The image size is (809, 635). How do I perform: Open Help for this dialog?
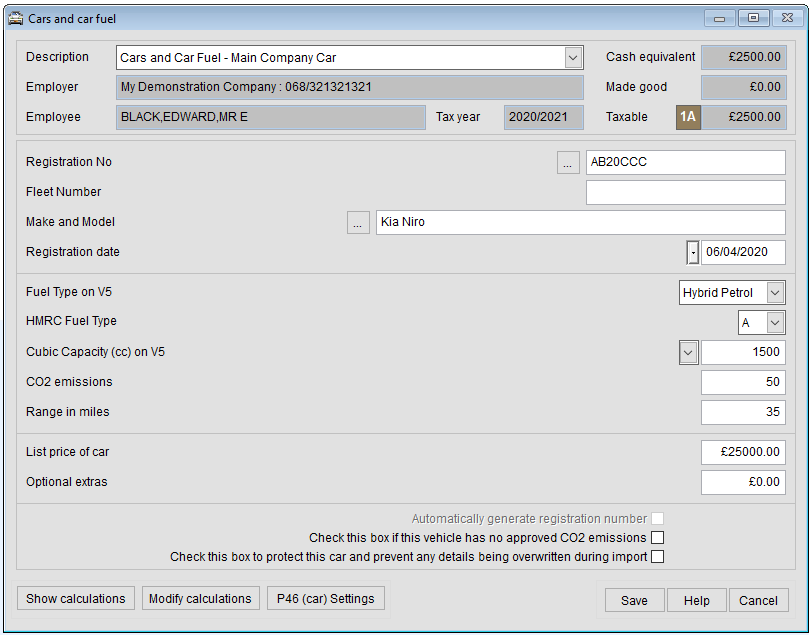pos(696,600)
